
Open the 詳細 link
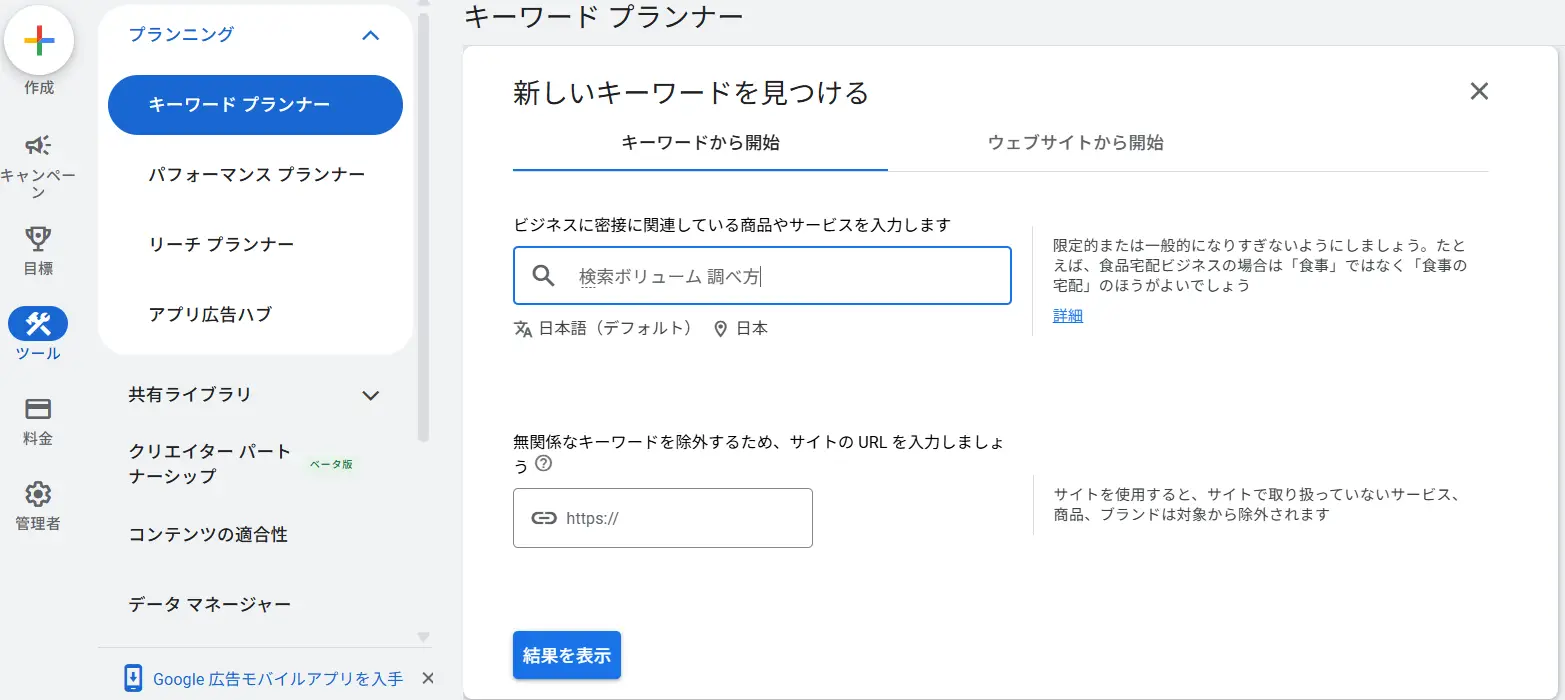[x=1066, y=316]
